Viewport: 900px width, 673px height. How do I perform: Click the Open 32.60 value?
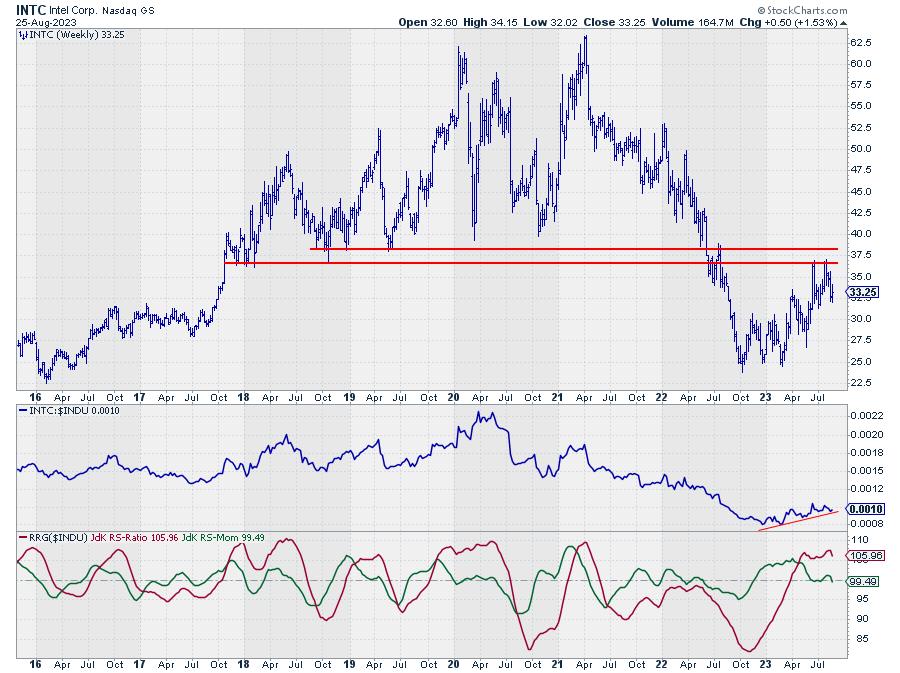pos(428,22)
